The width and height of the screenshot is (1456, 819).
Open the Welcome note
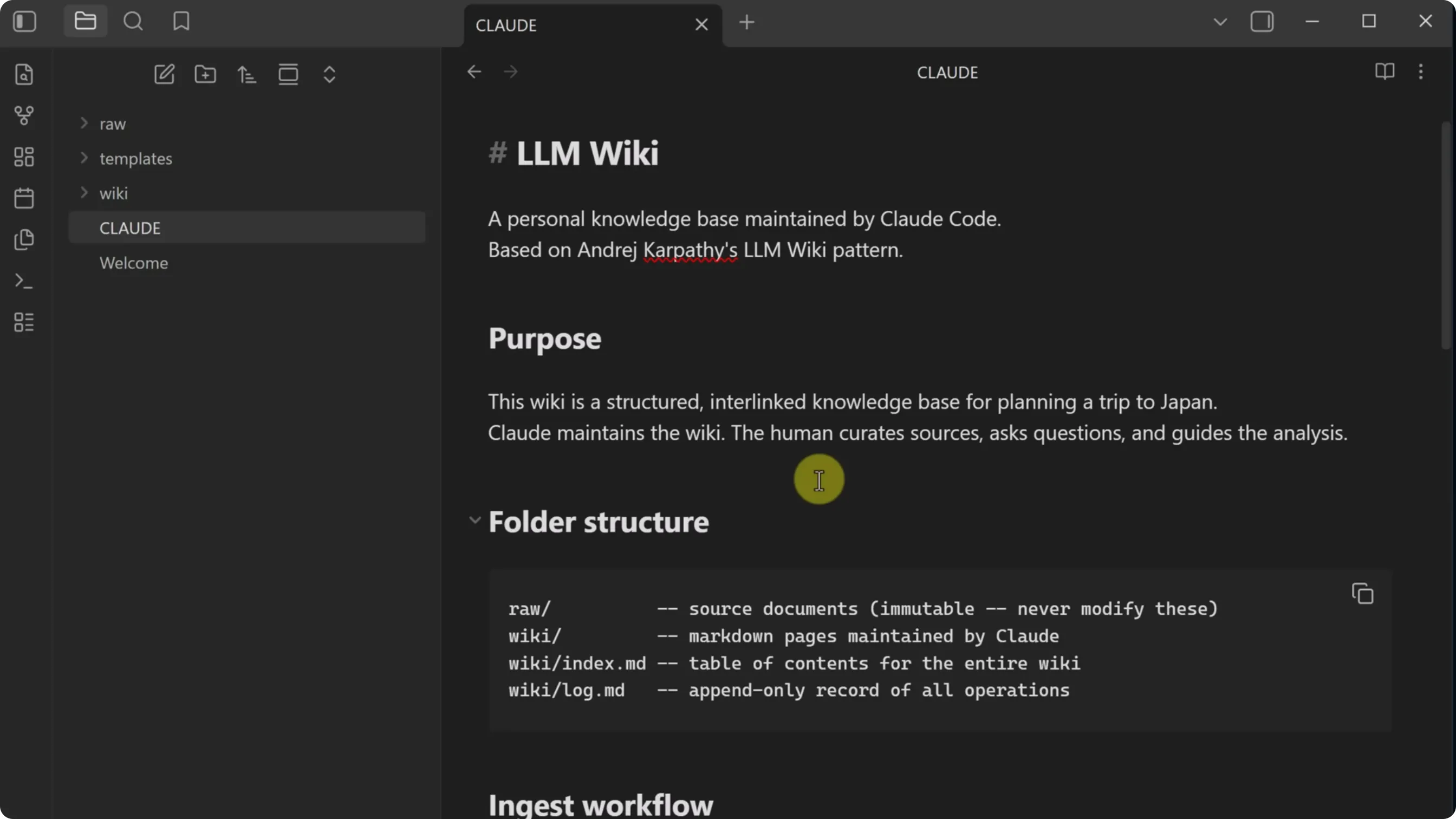[247, 263]
